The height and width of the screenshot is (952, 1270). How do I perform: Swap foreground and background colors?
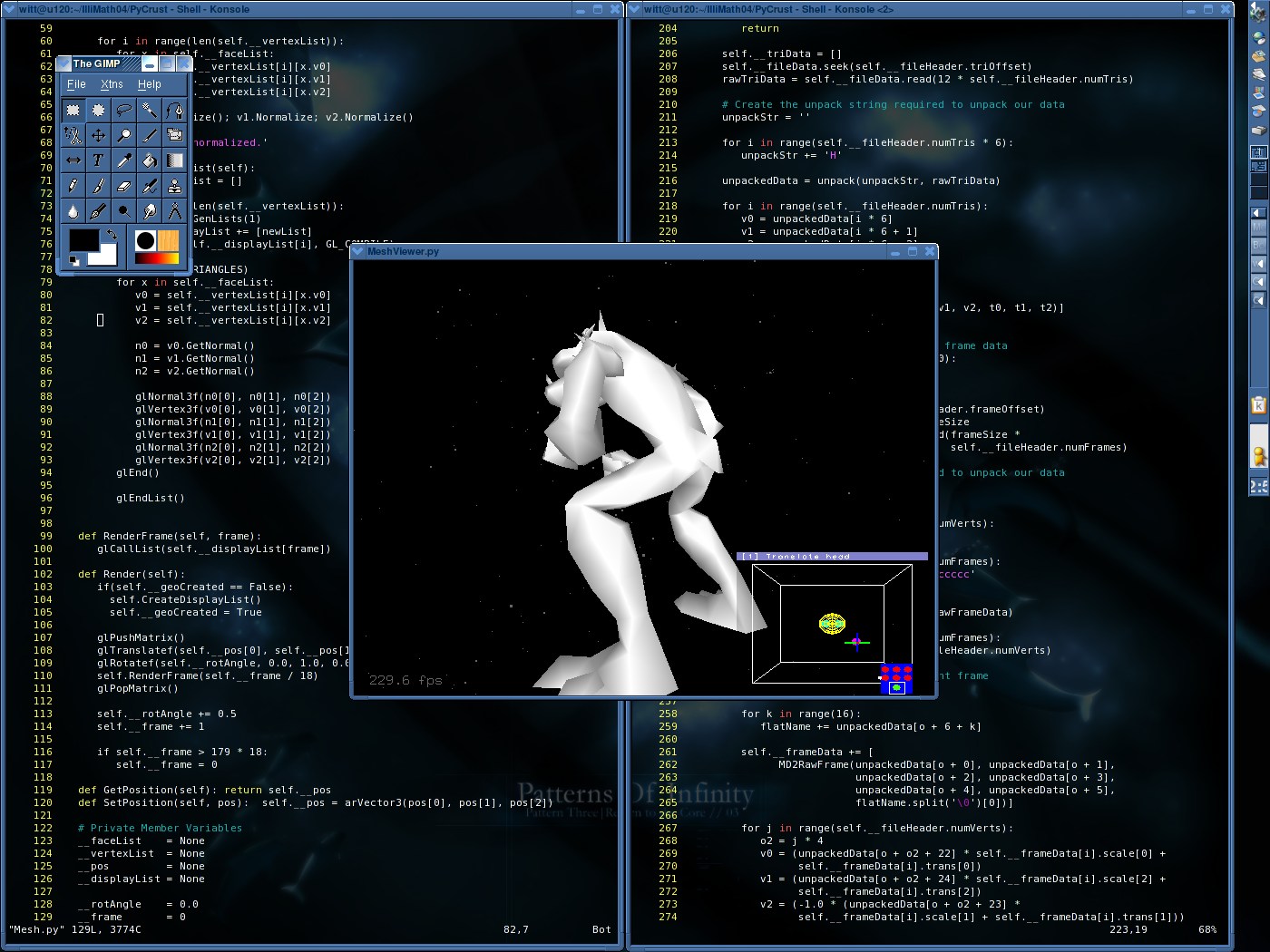point(112,234)
